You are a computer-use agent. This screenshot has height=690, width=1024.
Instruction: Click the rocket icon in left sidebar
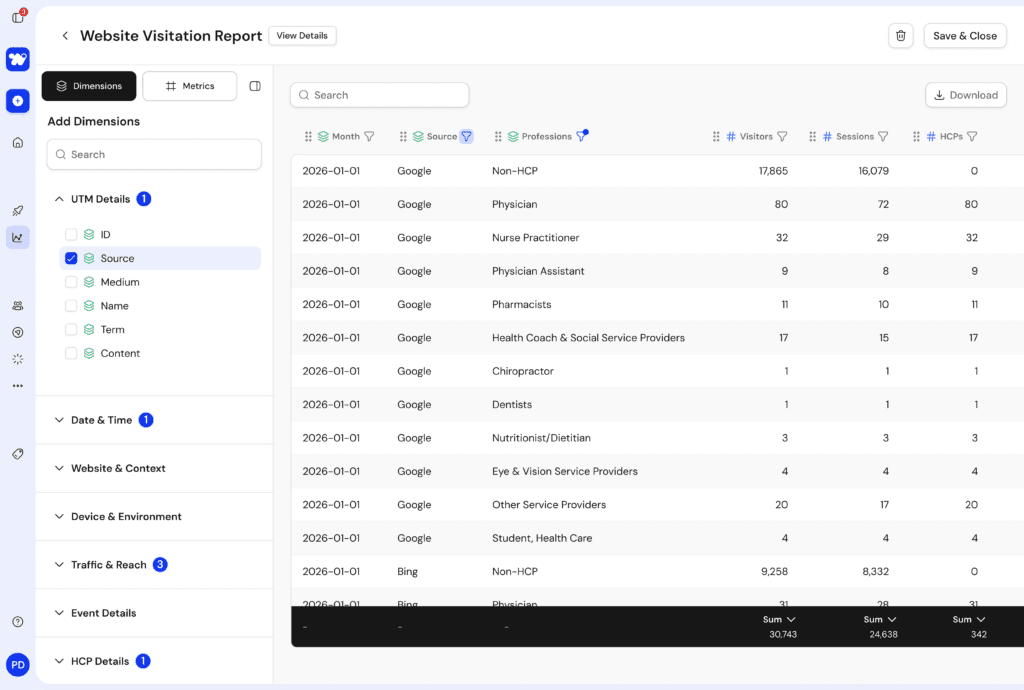18,211
